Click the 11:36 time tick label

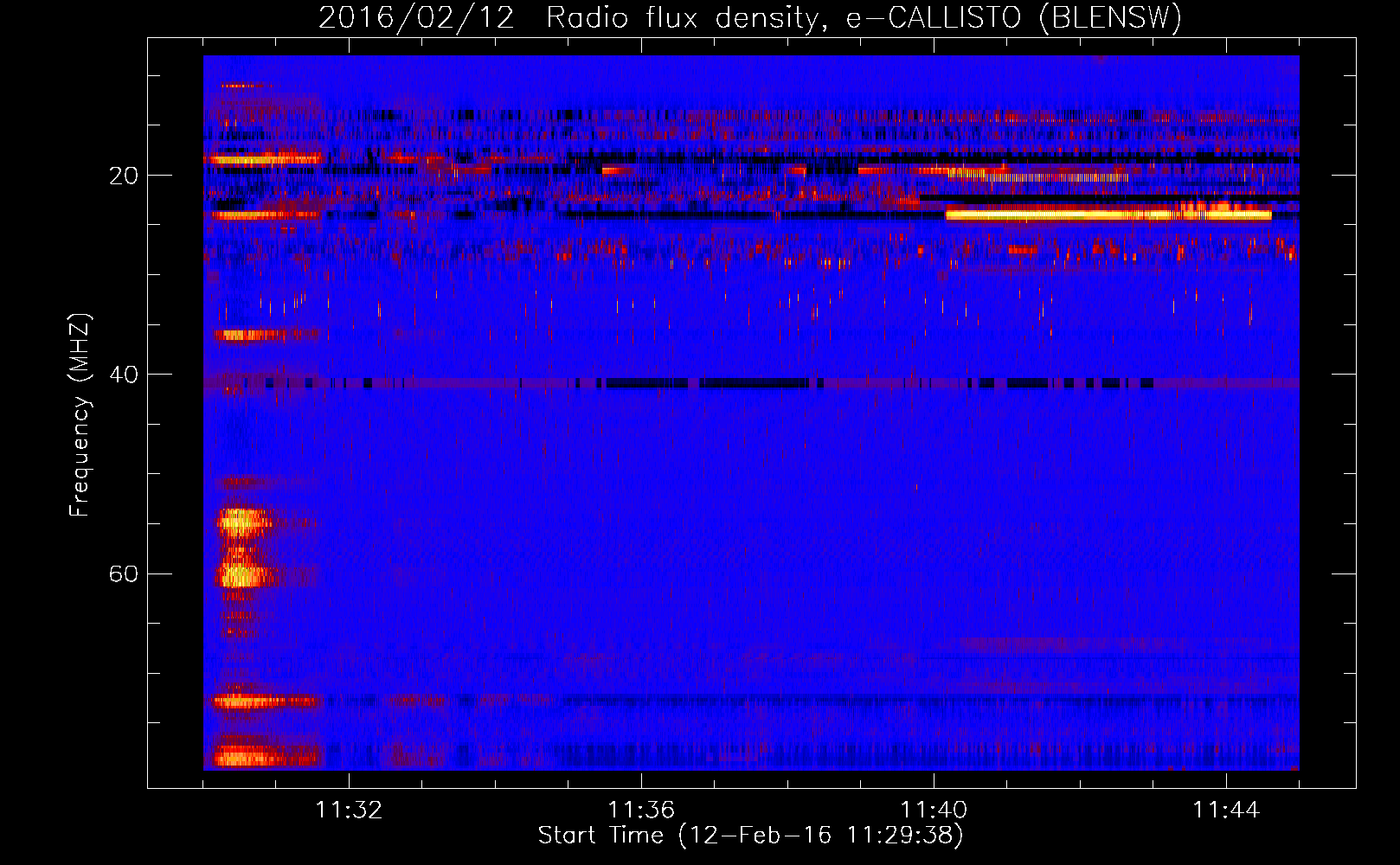(641, 811)
